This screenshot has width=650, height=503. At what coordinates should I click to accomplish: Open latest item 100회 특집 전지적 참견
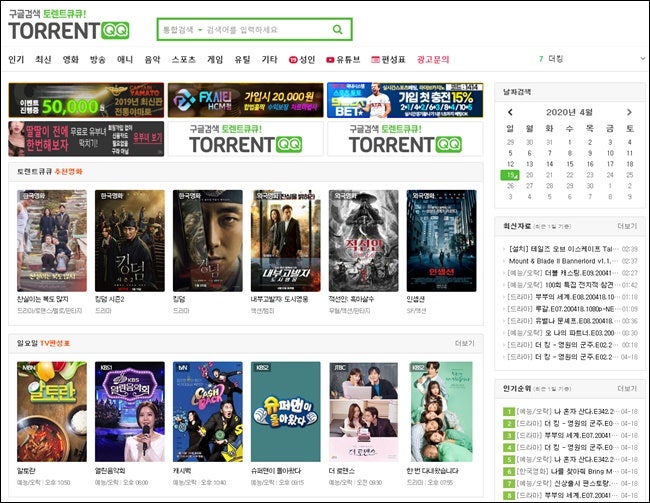tap(563, 285)
